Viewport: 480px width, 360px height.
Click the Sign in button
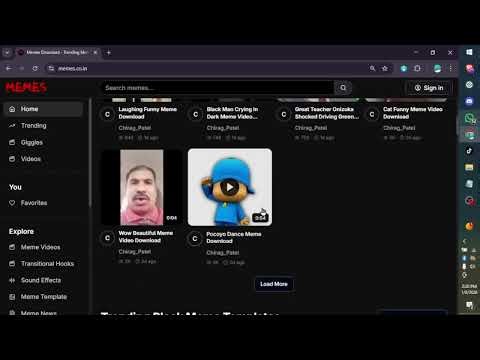click(429, 88)
